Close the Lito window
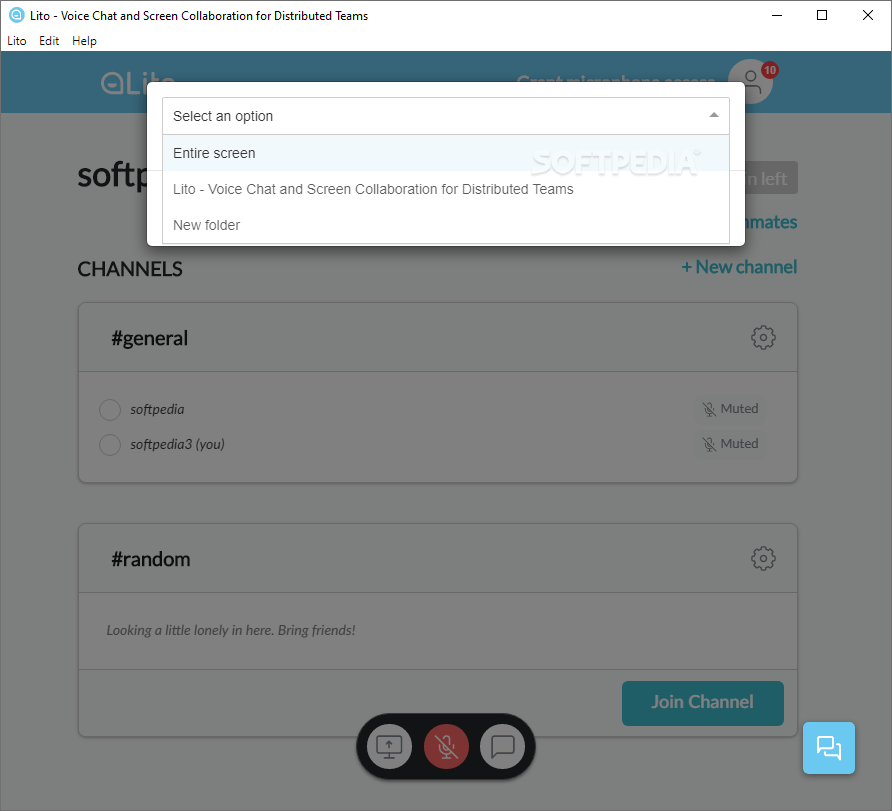This screenshot has width=892, height=811. 868,15
